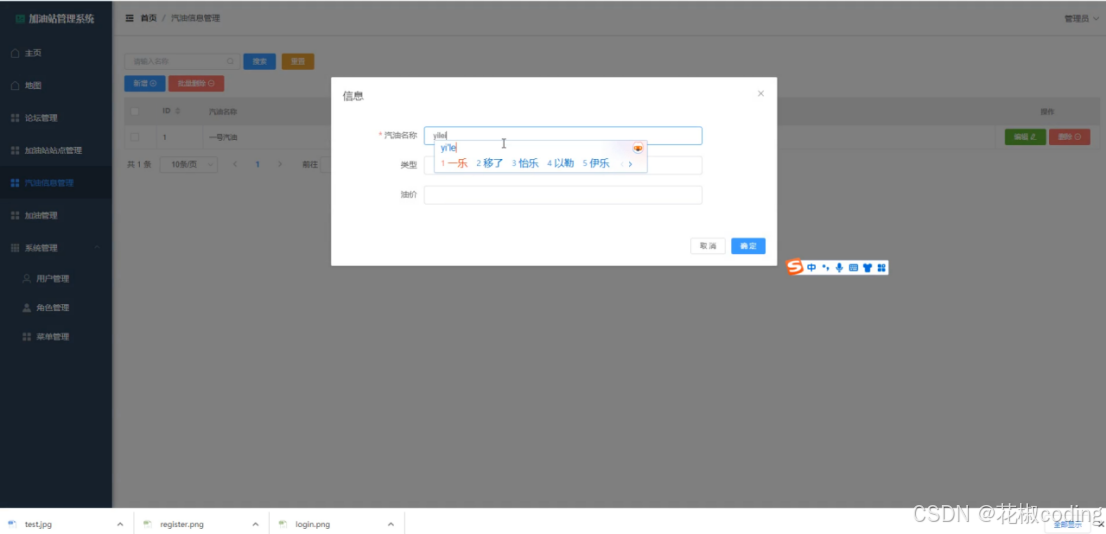Open the shirt-shaped skin icon on IME toolbar
This screenshot has width=1106, height=534.
point(868,267)
